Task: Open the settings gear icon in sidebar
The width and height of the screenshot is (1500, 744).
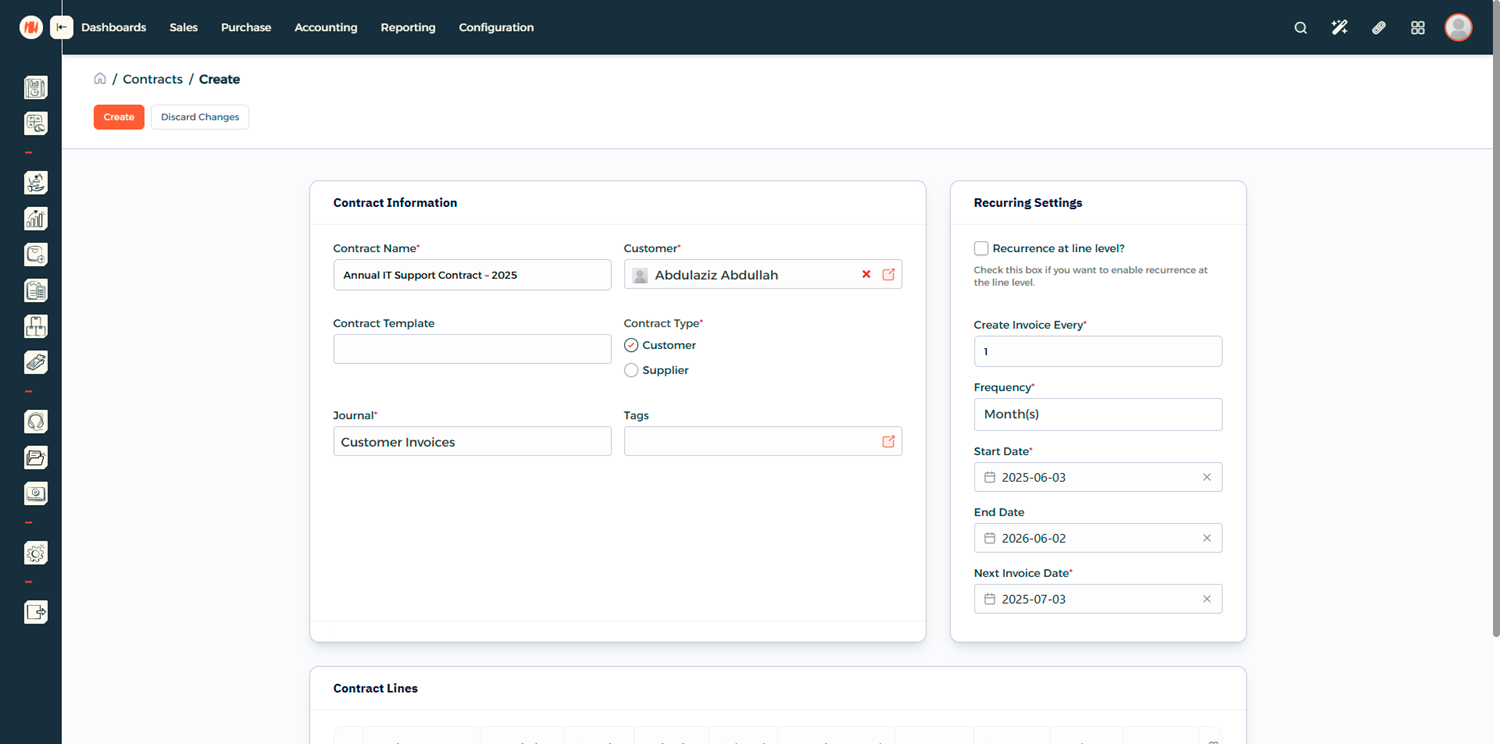Action: 36,553
